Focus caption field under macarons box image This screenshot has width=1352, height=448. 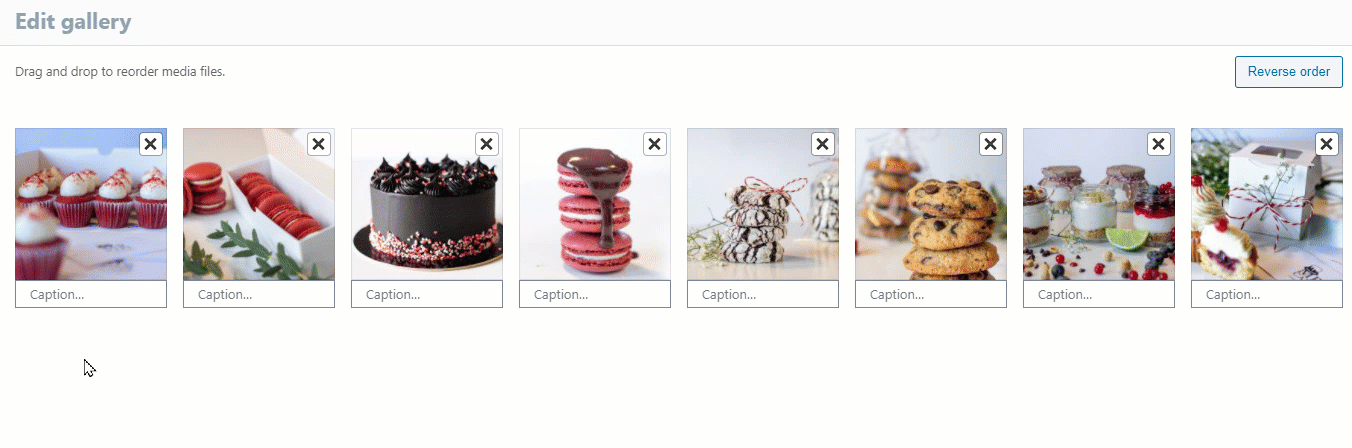[x=259, y=294]
